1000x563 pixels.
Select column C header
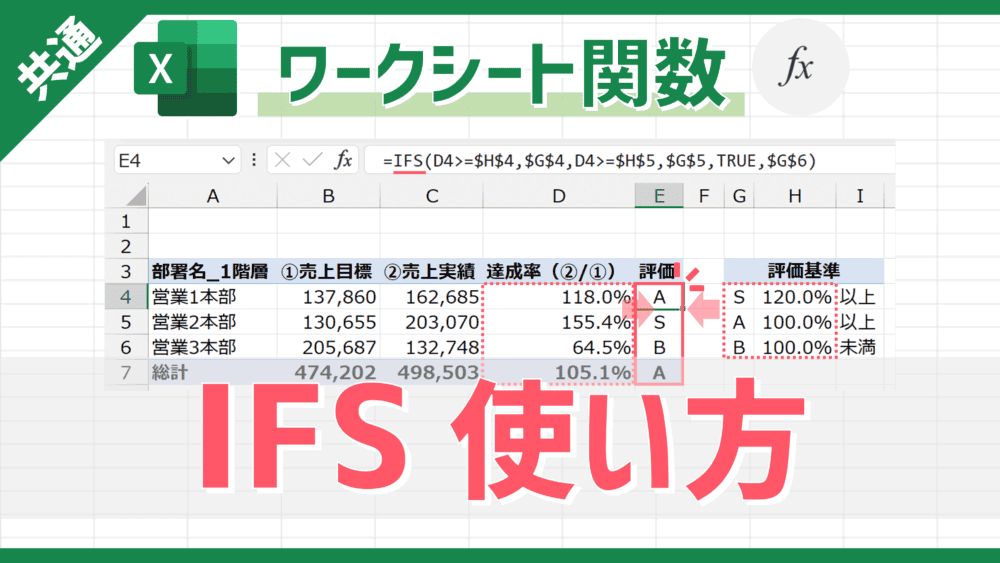click(432, 196)
